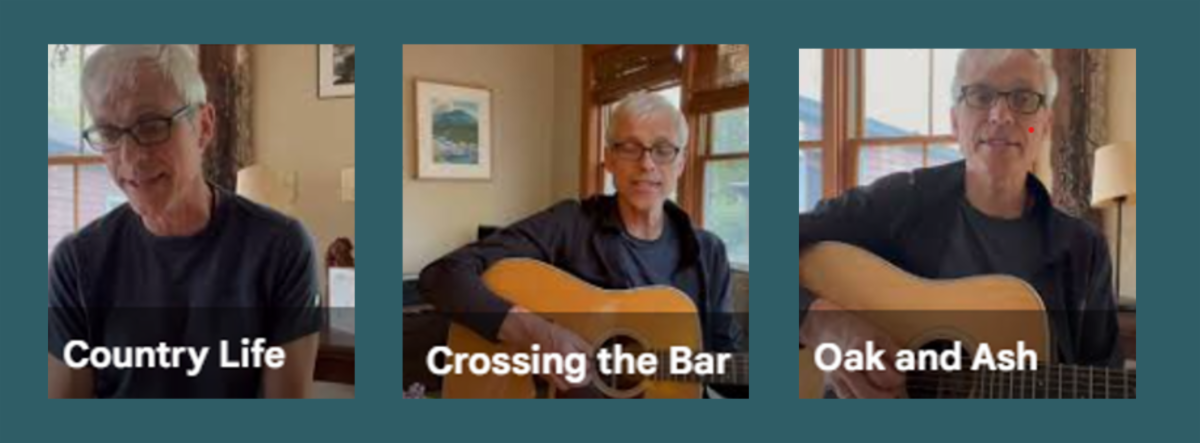The width and height of the screenshot is (1200, 443).
Task: Click the wall picture frame in Country Life thumbnail
Action: click(336, 71)
